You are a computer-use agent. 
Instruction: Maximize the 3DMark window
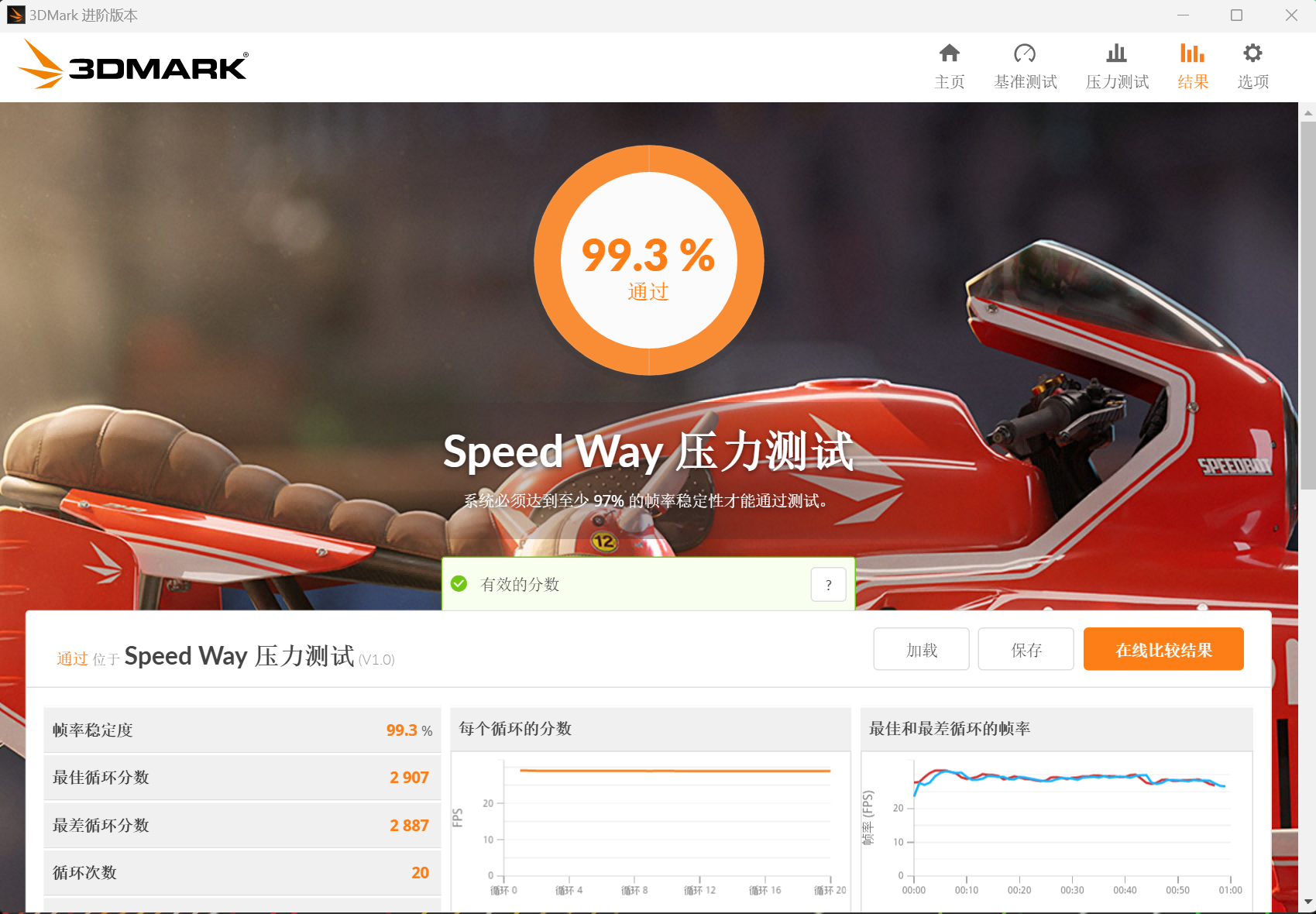(1236, 15)
